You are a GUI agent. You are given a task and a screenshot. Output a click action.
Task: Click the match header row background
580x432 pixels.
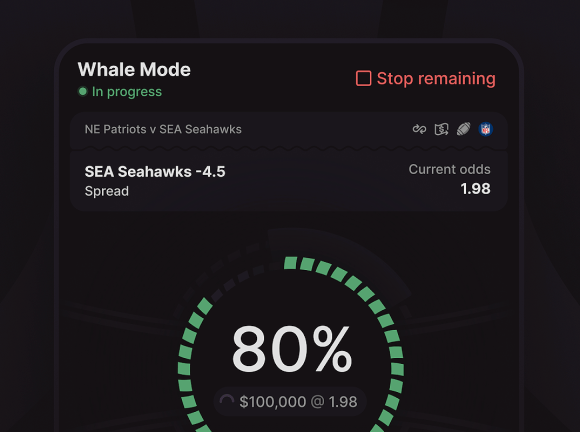pos(289,130)
